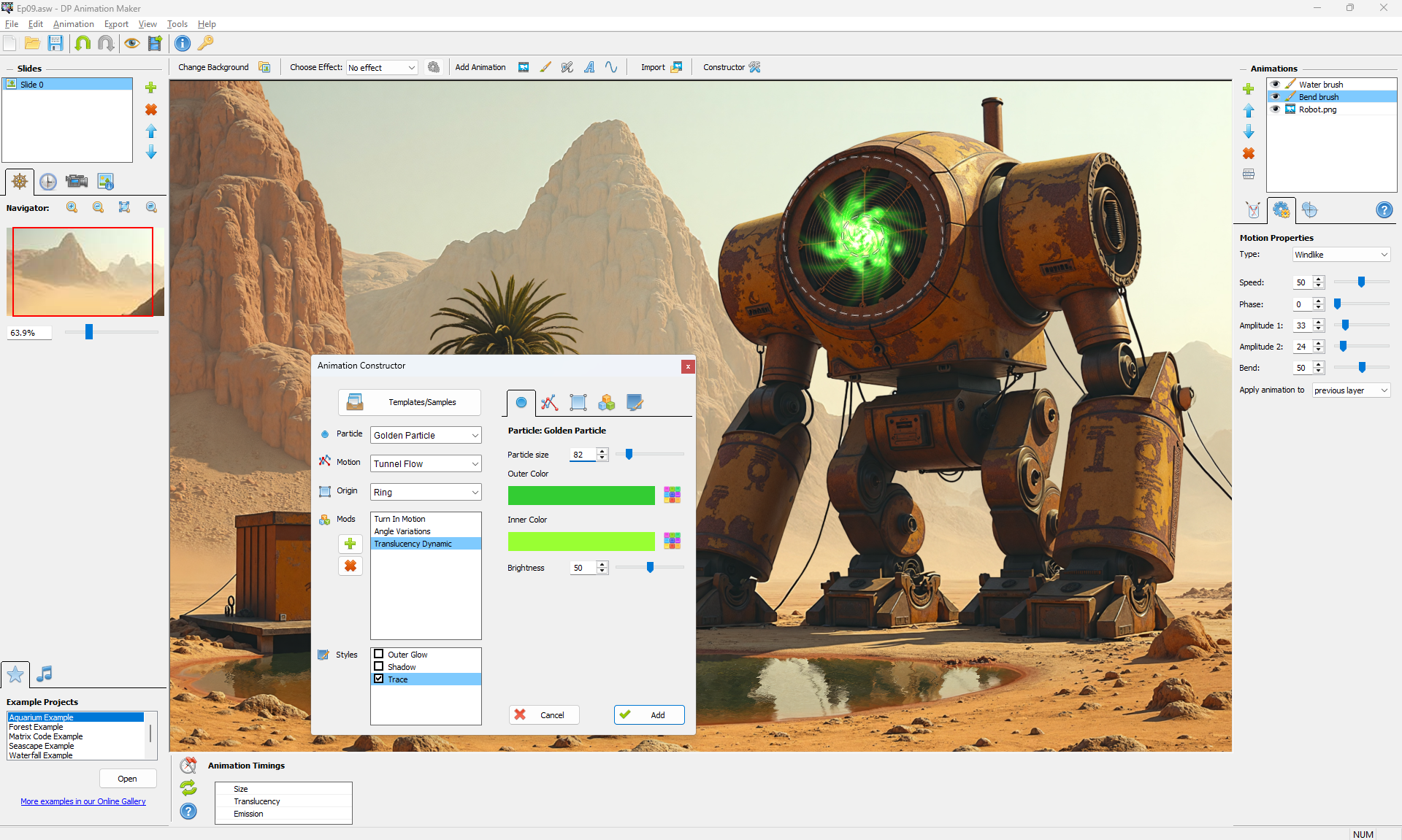Open the Online Gallery examples link
This screenshot has height=840, width=1402.
click(x=83, y=801)
